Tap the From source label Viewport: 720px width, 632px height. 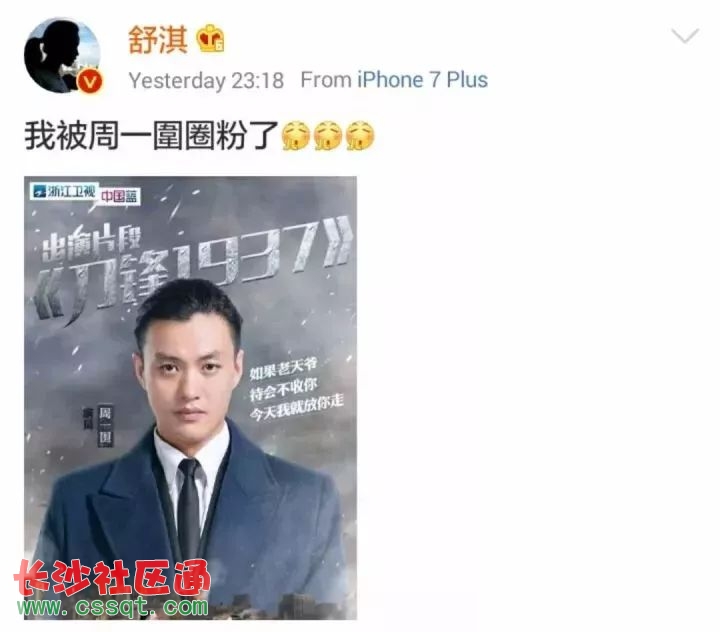326,80
